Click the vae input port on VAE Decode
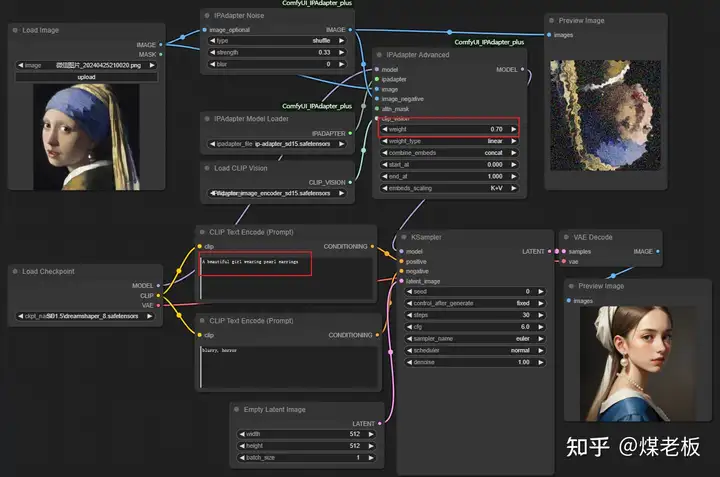This screenshot has width=720, height=477. pyautogui.click(x=564, y=261)
